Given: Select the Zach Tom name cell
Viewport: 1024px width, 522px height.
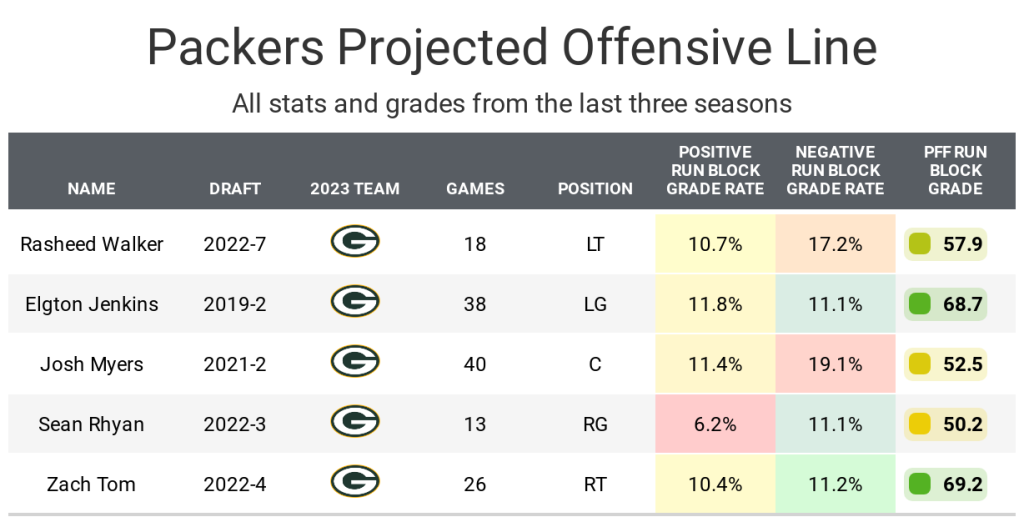Looking at the screenshot, I should [x=91, y=484].
